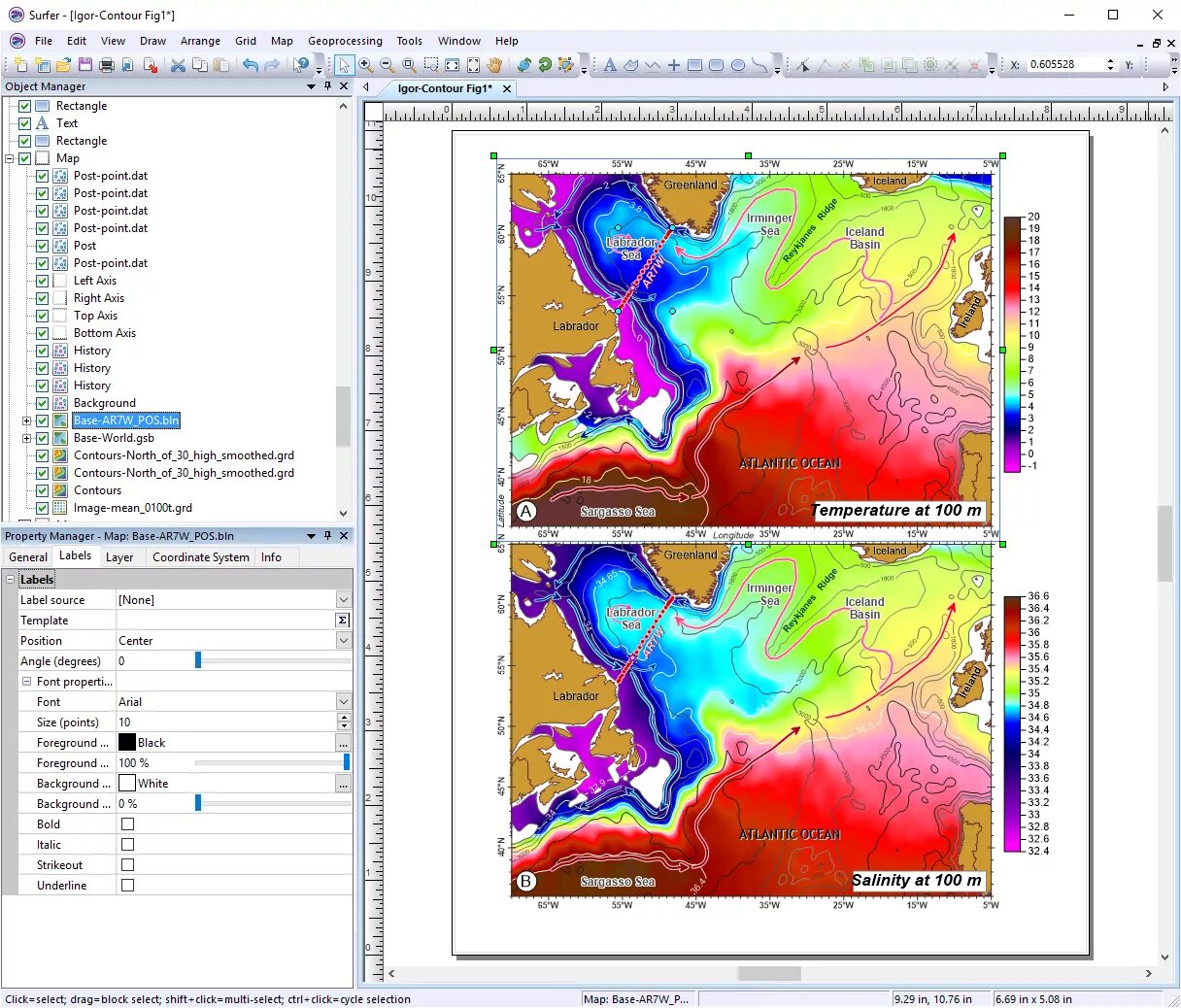Screen dimensions: 1181x1008
Task: Activate the Pan hand tool
Action: click(x=494, y=65)
